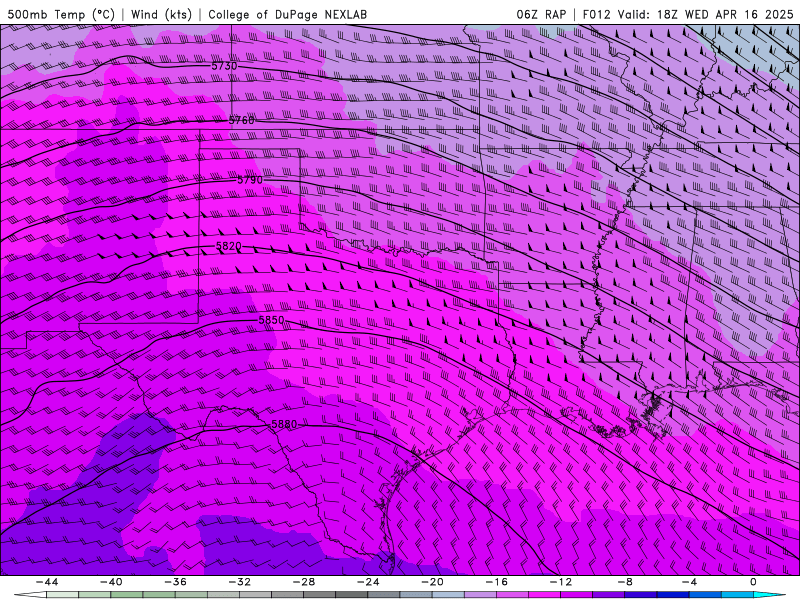Click the "College of DuPage NEXLAB" text
800x600 pixels.
287,14
